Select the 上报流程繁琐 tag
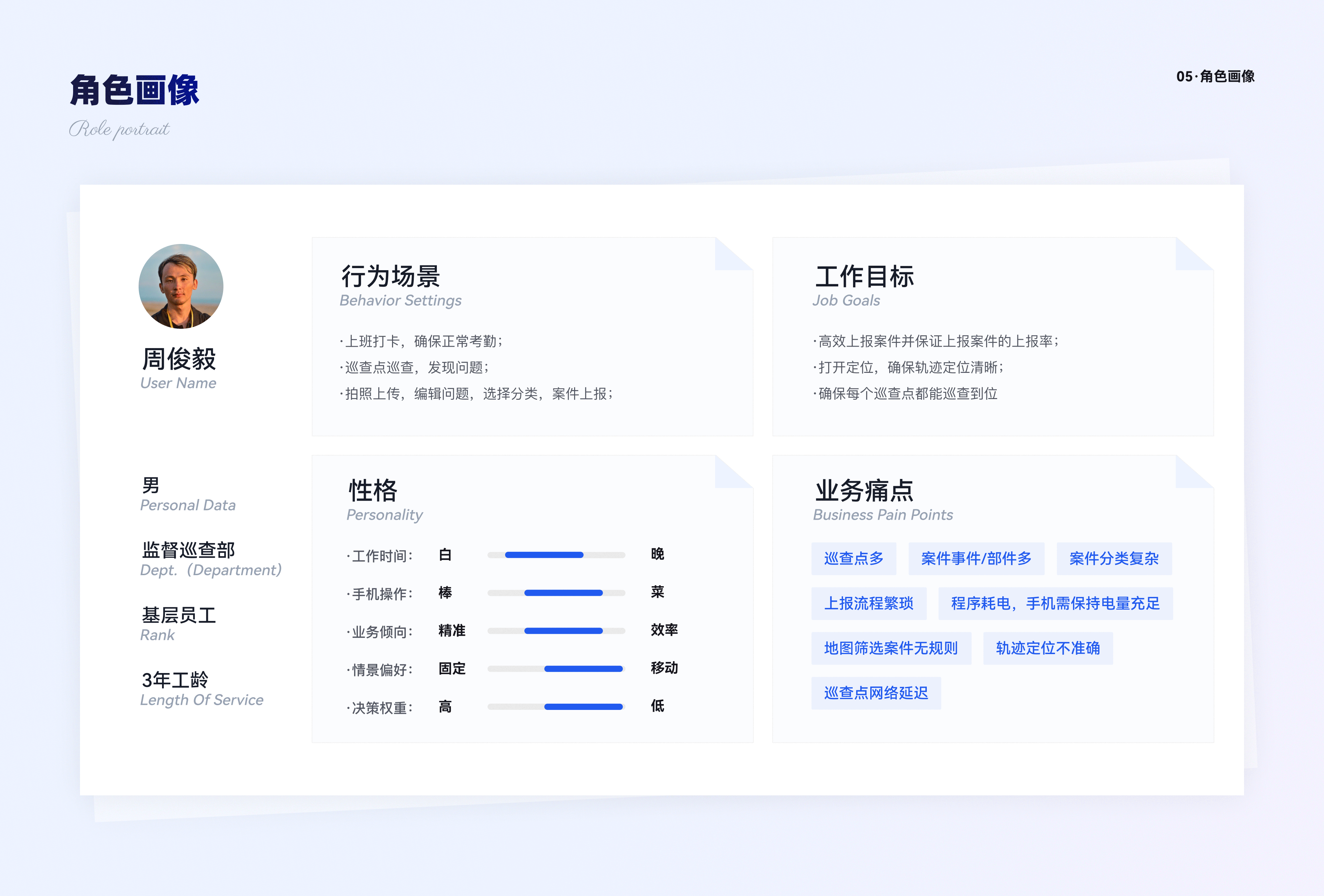Image resolution: width=1324 pixels, height=896 pixels. (869, 603)
